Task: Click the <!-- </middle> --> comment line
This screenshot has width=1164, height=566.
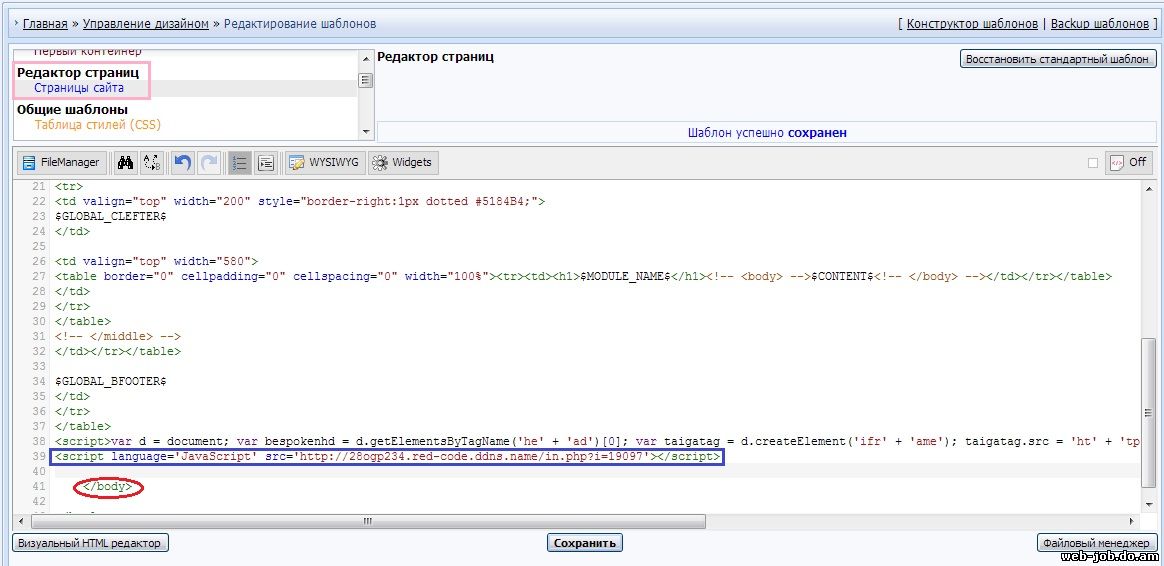Action: coord(117,336)
